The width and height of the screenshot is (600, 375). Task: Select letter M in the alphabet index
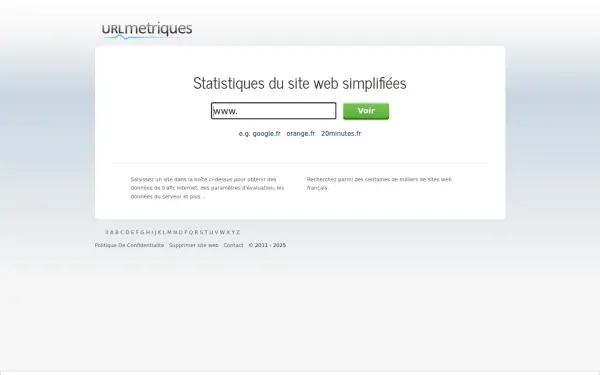(x=170, y=232)
